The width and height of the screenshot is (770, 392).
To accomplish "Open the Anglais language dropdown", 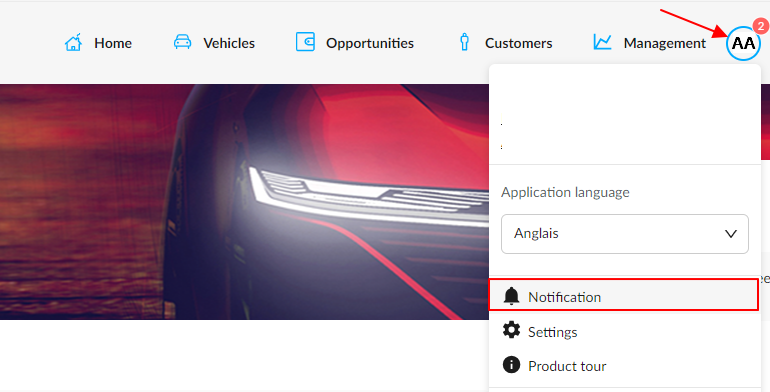I will (x=625, y=234).
